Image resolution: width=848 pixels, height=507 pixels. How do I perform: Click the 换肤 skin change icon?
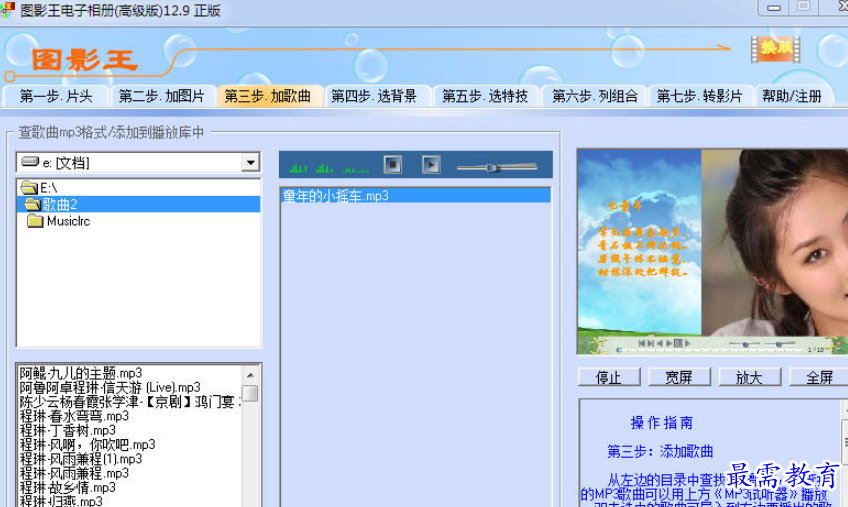click(x=776, y=49)
